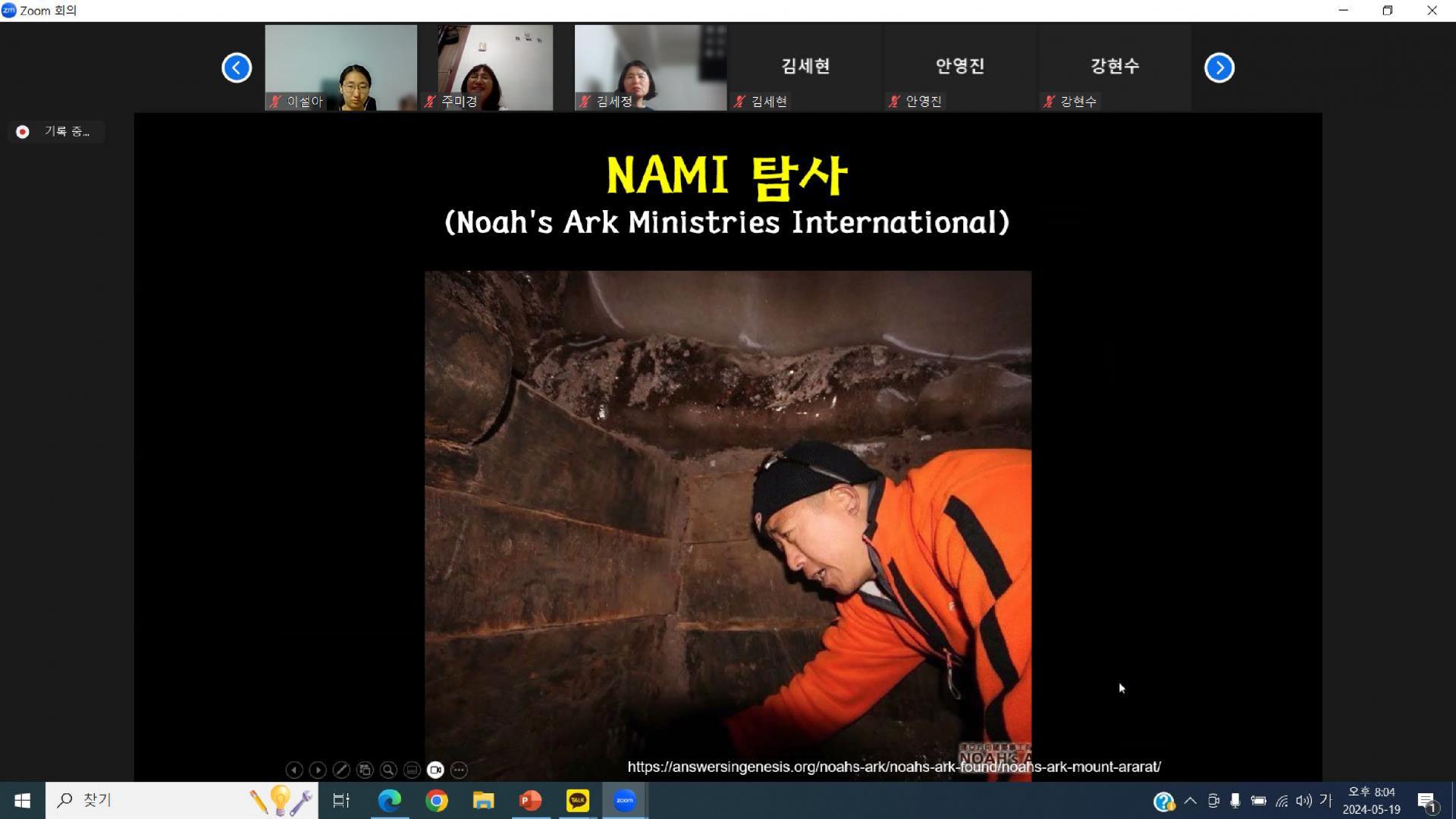Open the clock showing 오후 8:04

pos(1371,800)
